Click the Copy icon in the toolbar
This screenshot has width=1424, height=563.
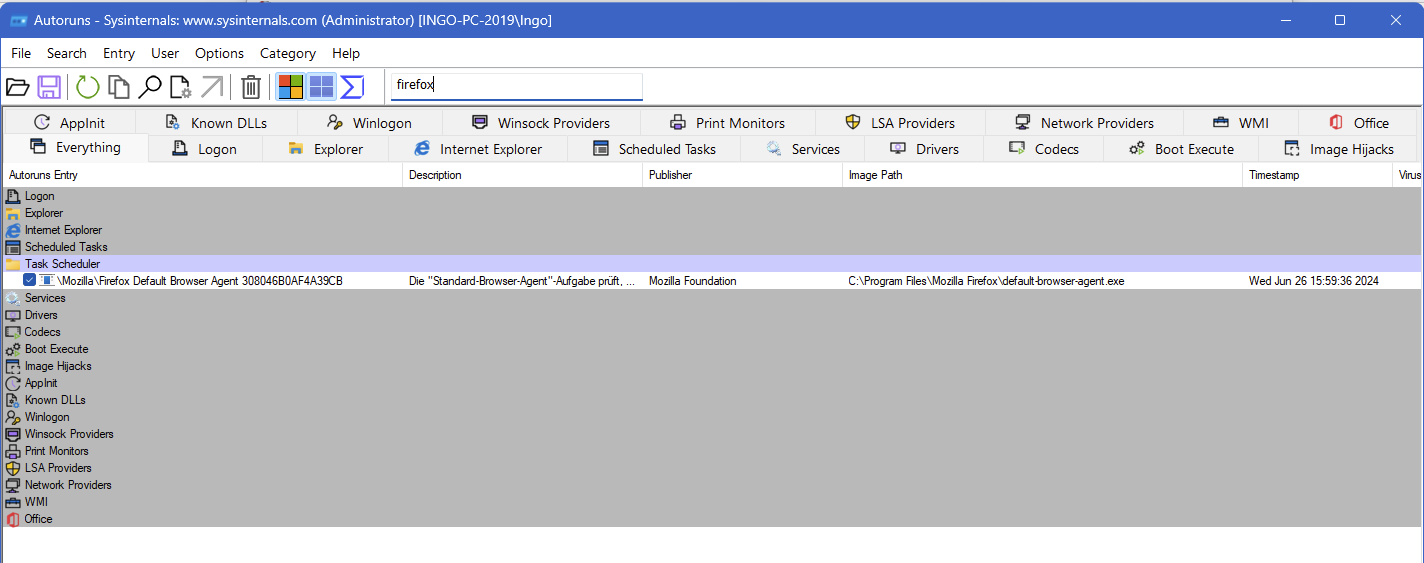click(x=119, y=87)
